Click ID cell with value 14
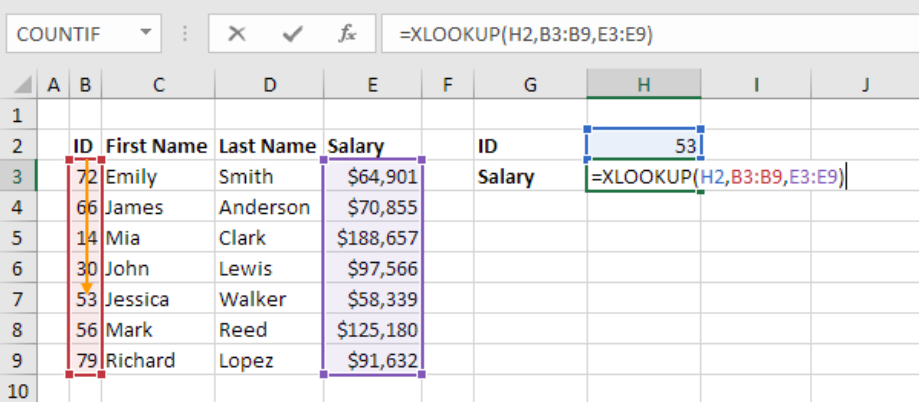Image resolution: width=919 pixels, height=402 pixels. pyautogui.click(x=86, y=237)
